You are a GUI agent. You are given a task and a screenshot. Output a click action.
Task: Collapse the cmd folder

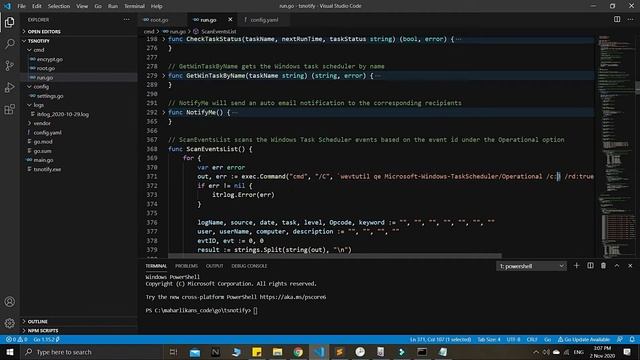coord(39,50)
